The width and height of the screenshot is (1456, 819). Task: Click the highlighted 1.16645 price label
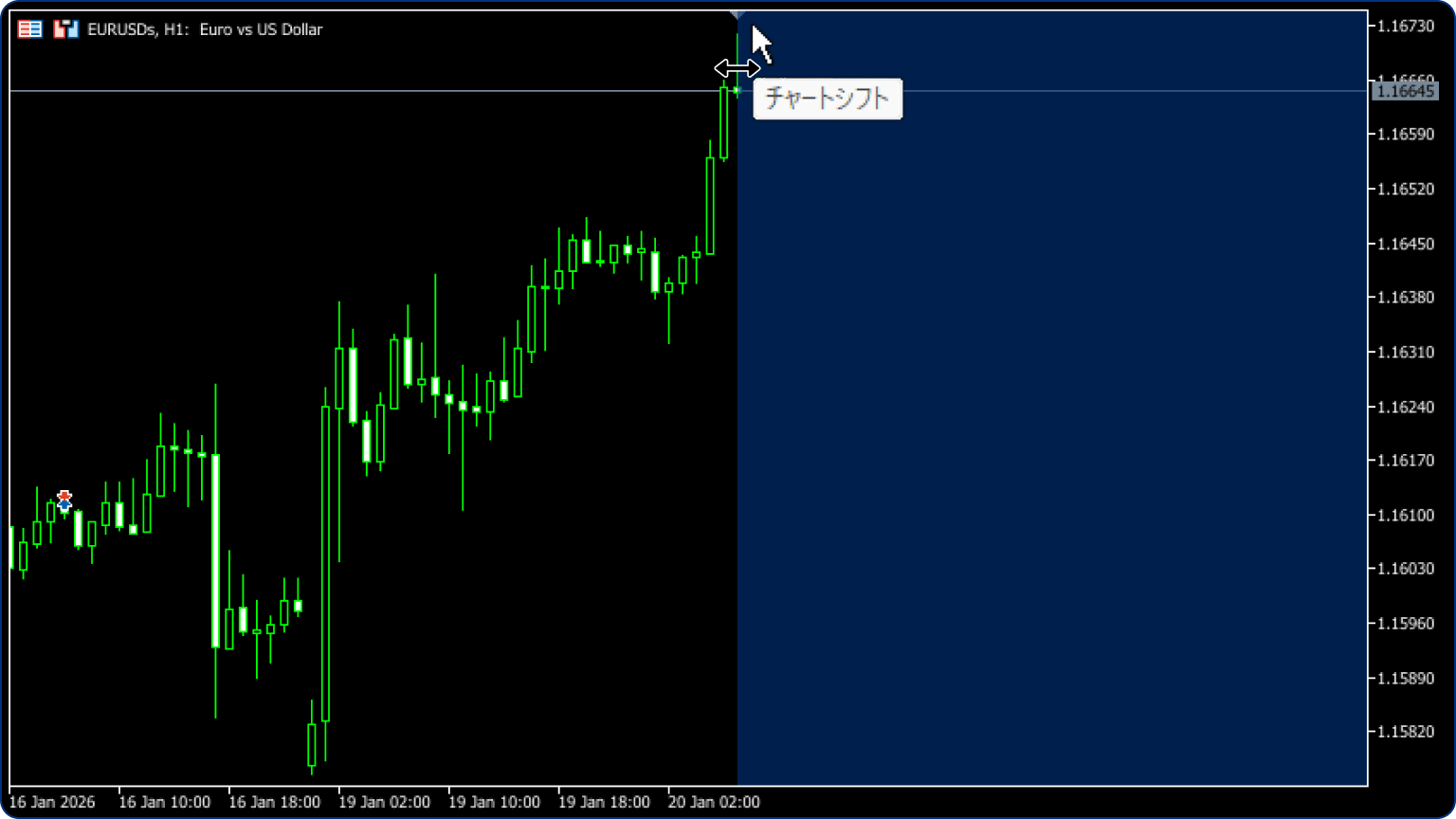pyautogui.click(x=1405, y=91)
